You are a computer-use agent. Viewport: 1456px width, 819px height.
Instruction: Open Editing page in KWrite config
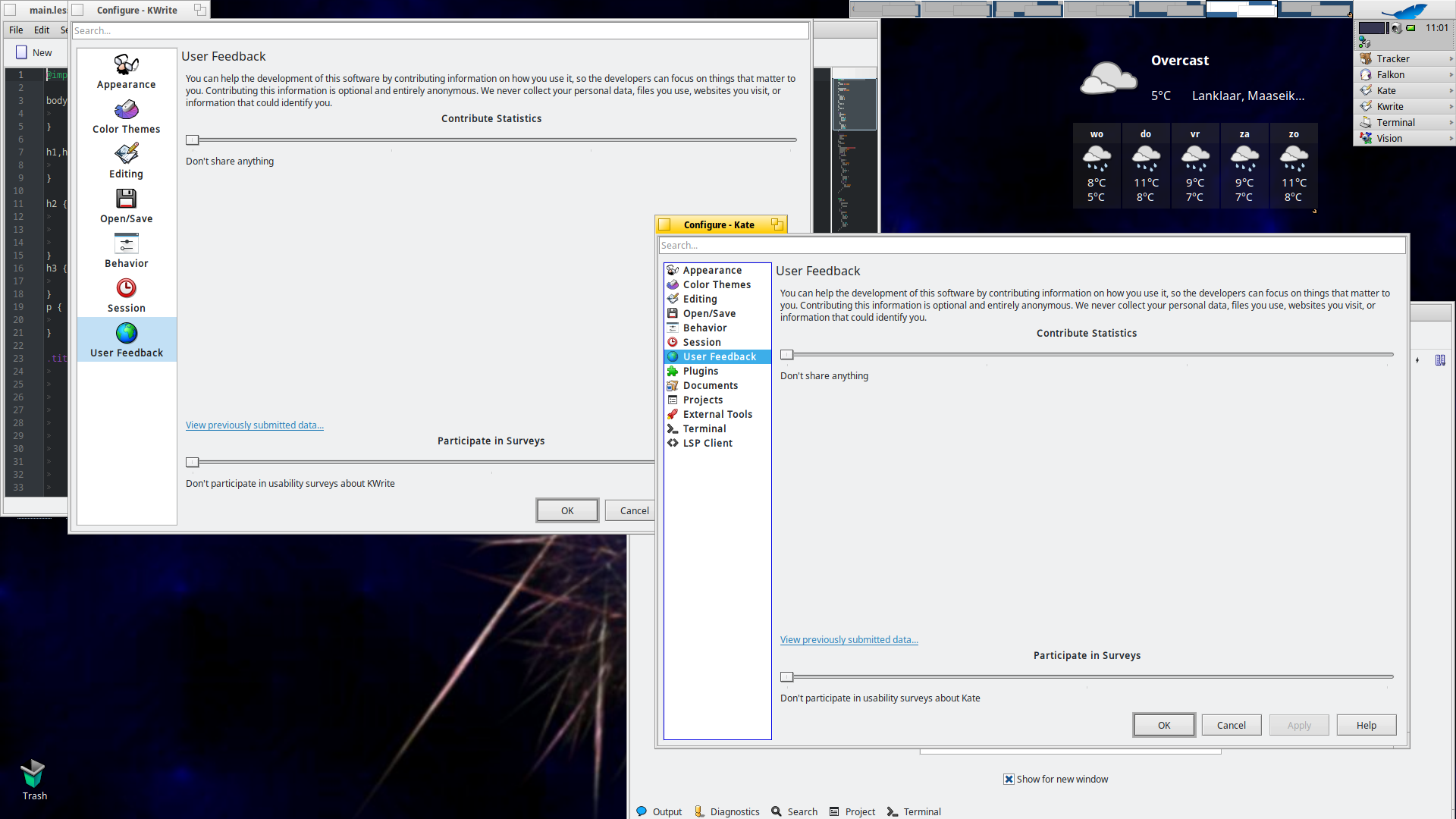[x=127, y=162]
